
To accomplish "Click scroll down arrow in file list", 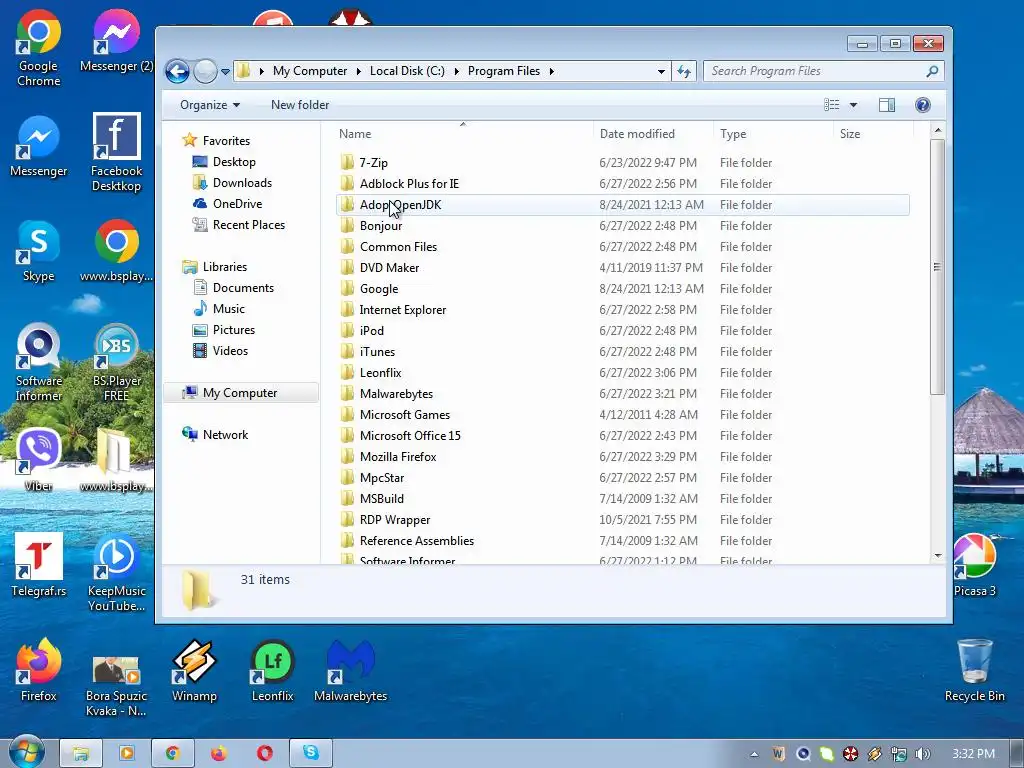I will tap(938, 556).
